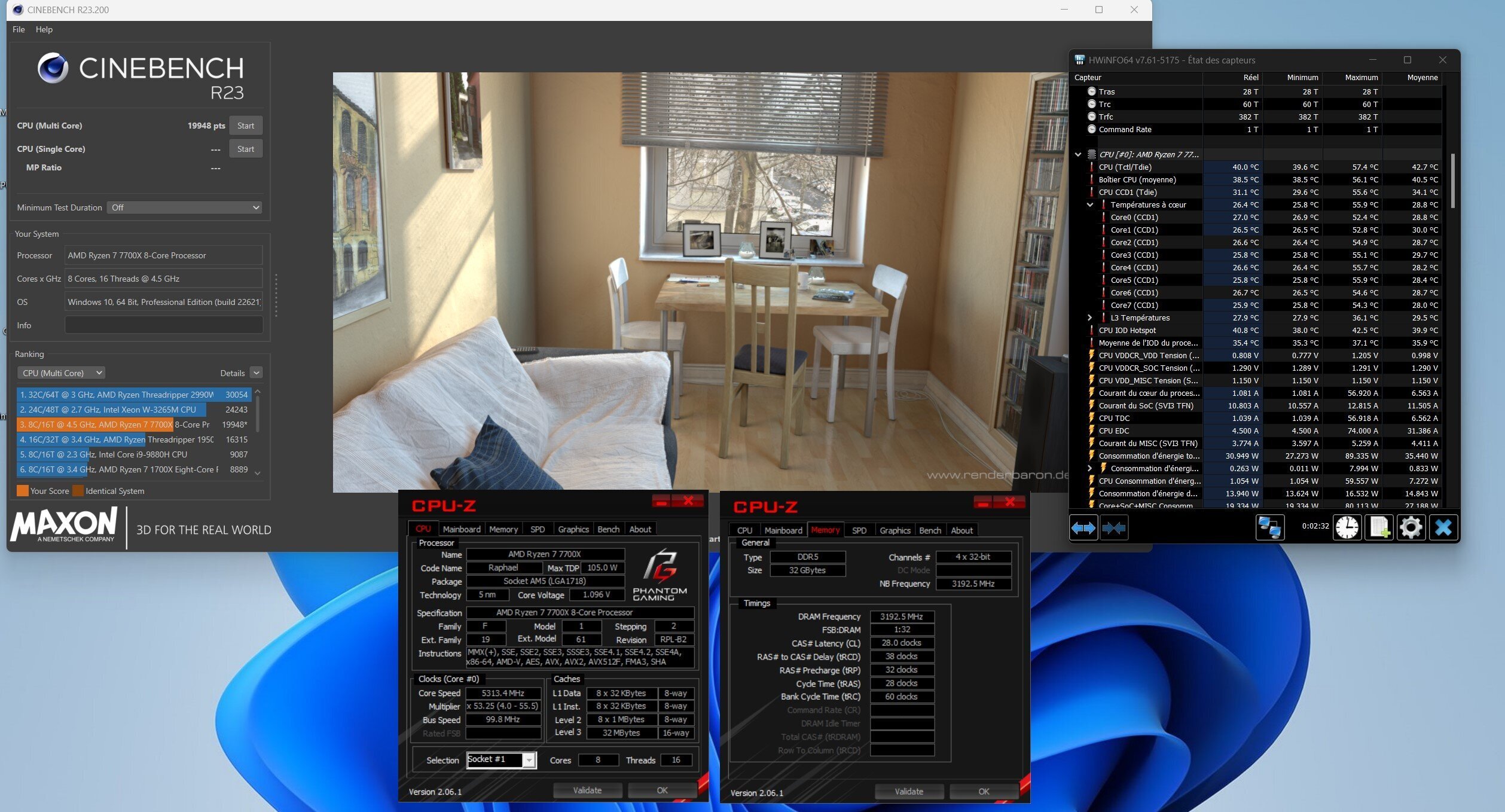Image resolution: width=1505 pixels, height=812 pixels.
Task: Click Validate in Memory CPU-Z window
Action: [908, 791]
